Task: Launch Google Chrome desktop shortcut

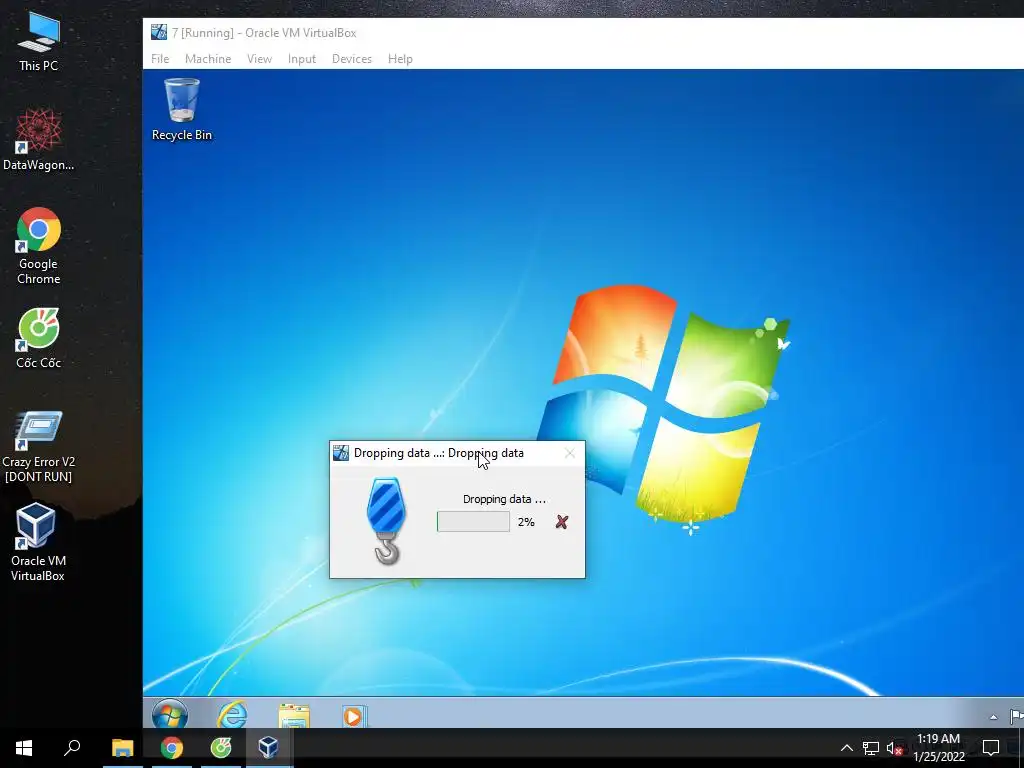Action: (39, 246)
